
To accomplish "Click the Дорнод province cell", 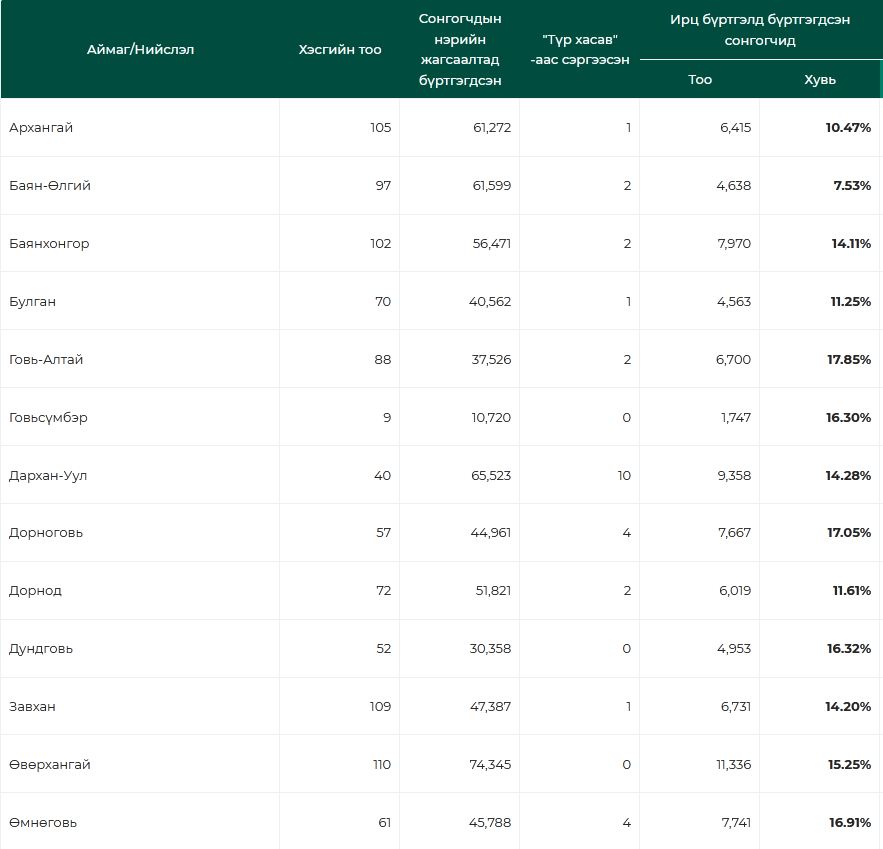I will coord(35,591).
